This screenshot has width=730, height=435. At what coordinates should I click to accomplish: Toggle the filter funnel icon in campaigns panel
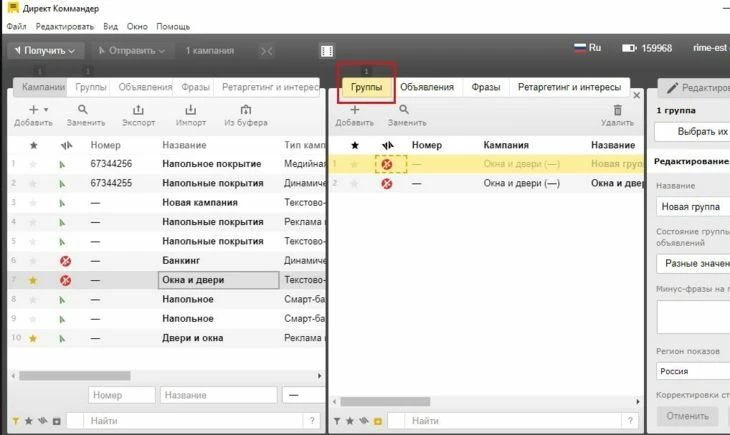pyautogui.click(x=15, y=421)
